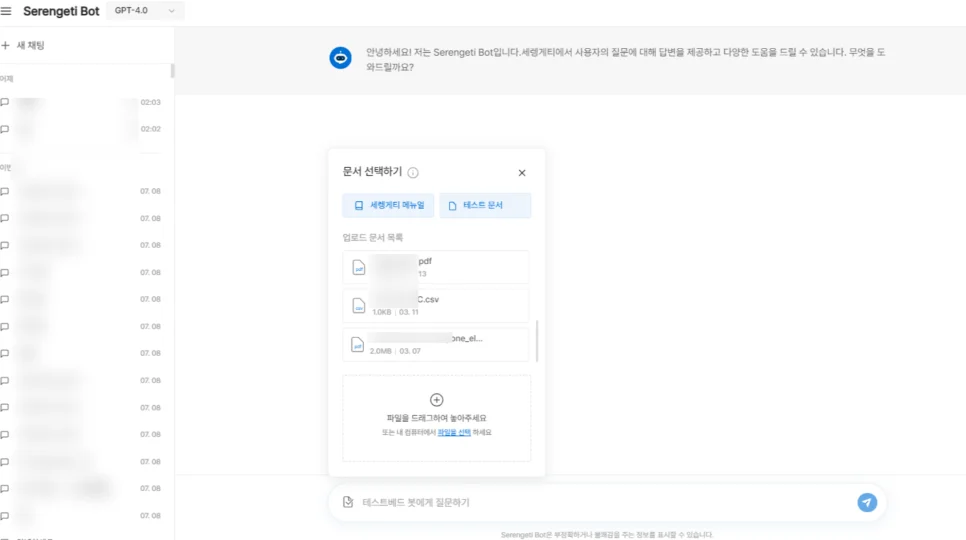The image size is (966, 540).
Task: Click the csv file icon beside C.csv
Action: pos(359,306)
